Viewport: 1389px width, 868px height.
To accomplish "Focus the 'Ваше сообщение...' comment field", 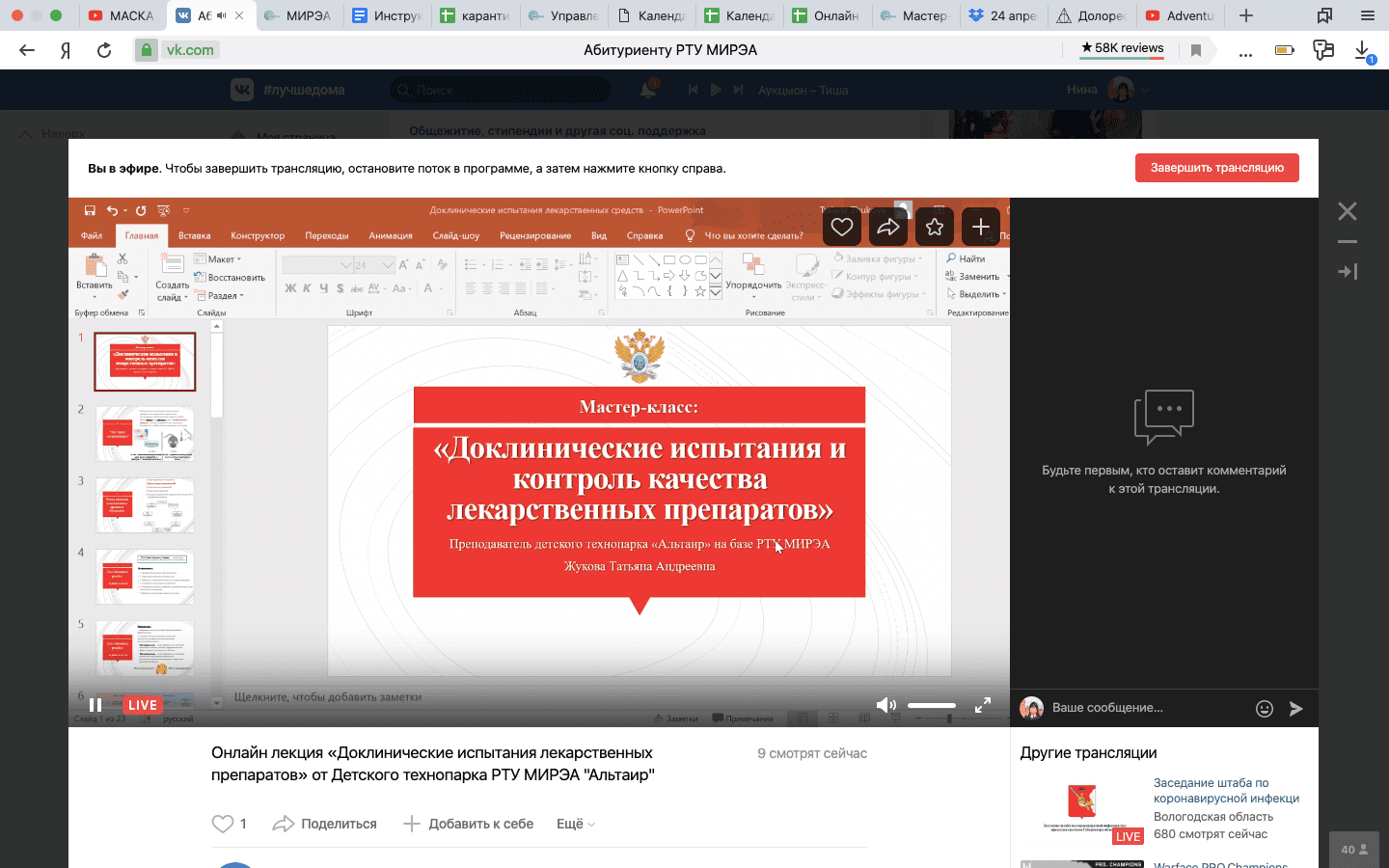I will tap(1148, 708).
